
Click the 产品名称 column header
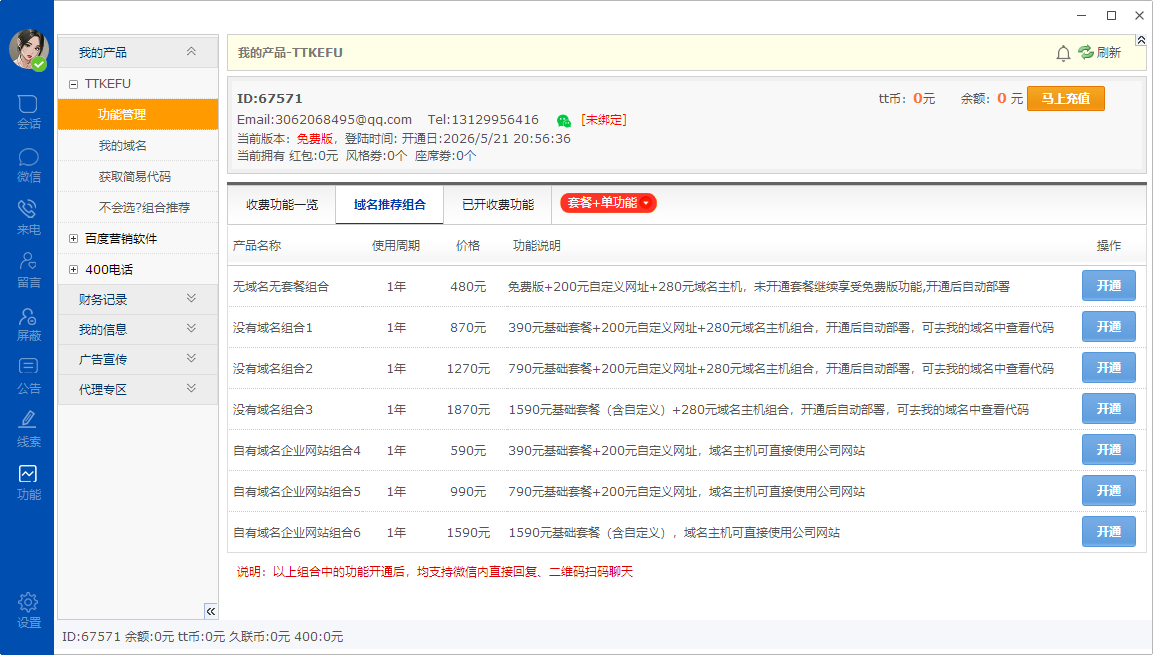pos(257,246)
